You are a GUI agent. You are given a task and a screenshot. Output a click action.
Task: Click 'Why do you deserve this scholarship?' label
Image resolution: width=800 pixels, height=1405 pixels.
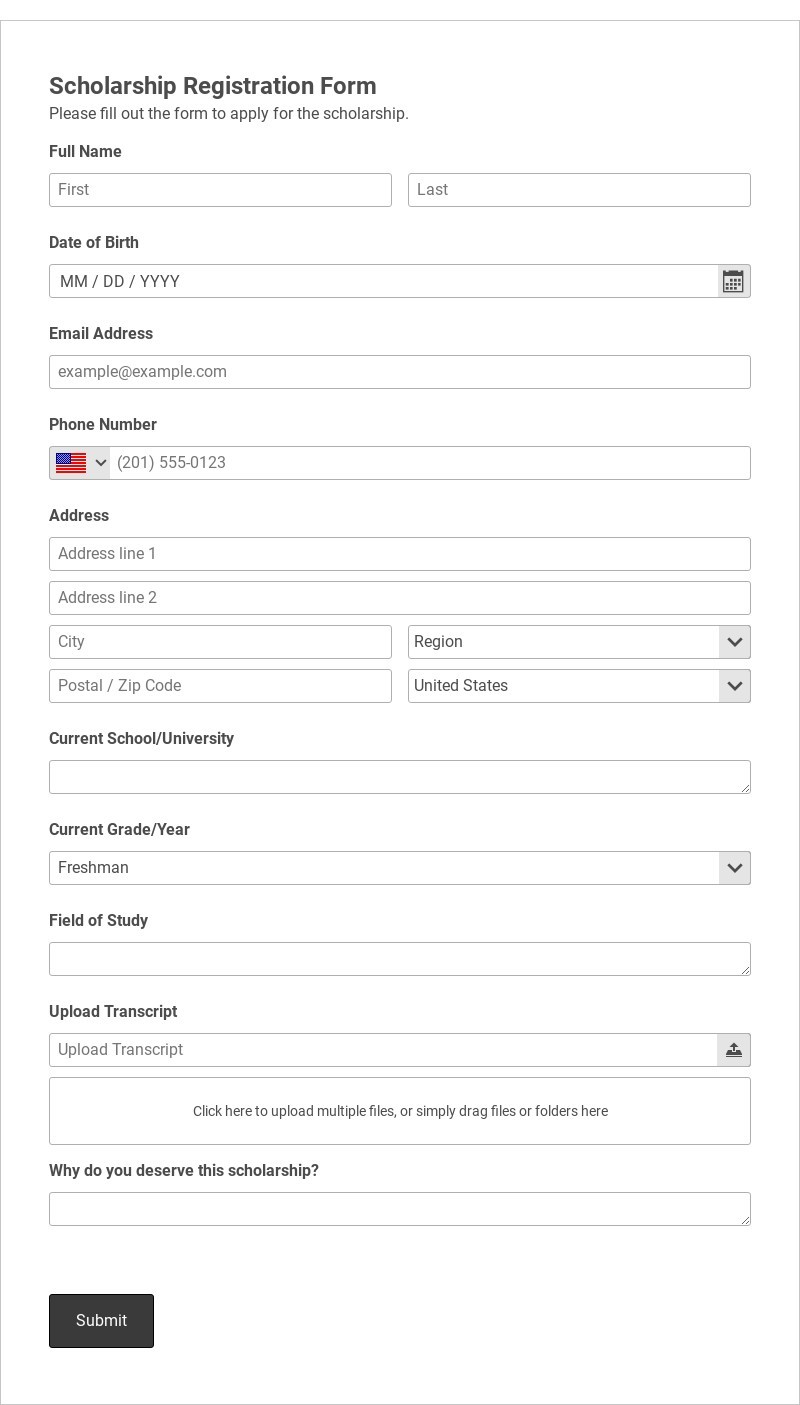pos(184,1171)
